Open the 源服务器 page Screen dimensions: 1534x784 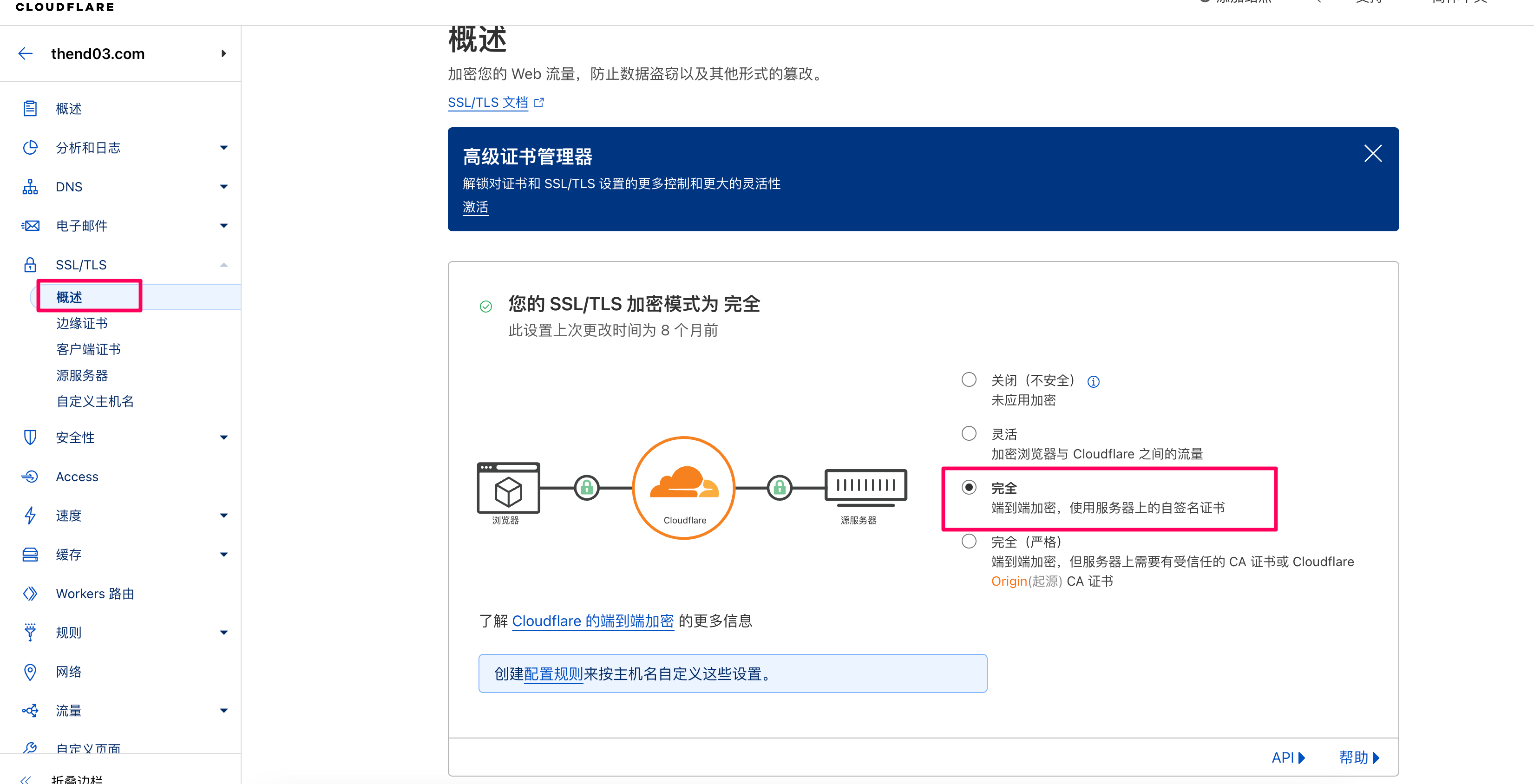[x=82, y=376]
